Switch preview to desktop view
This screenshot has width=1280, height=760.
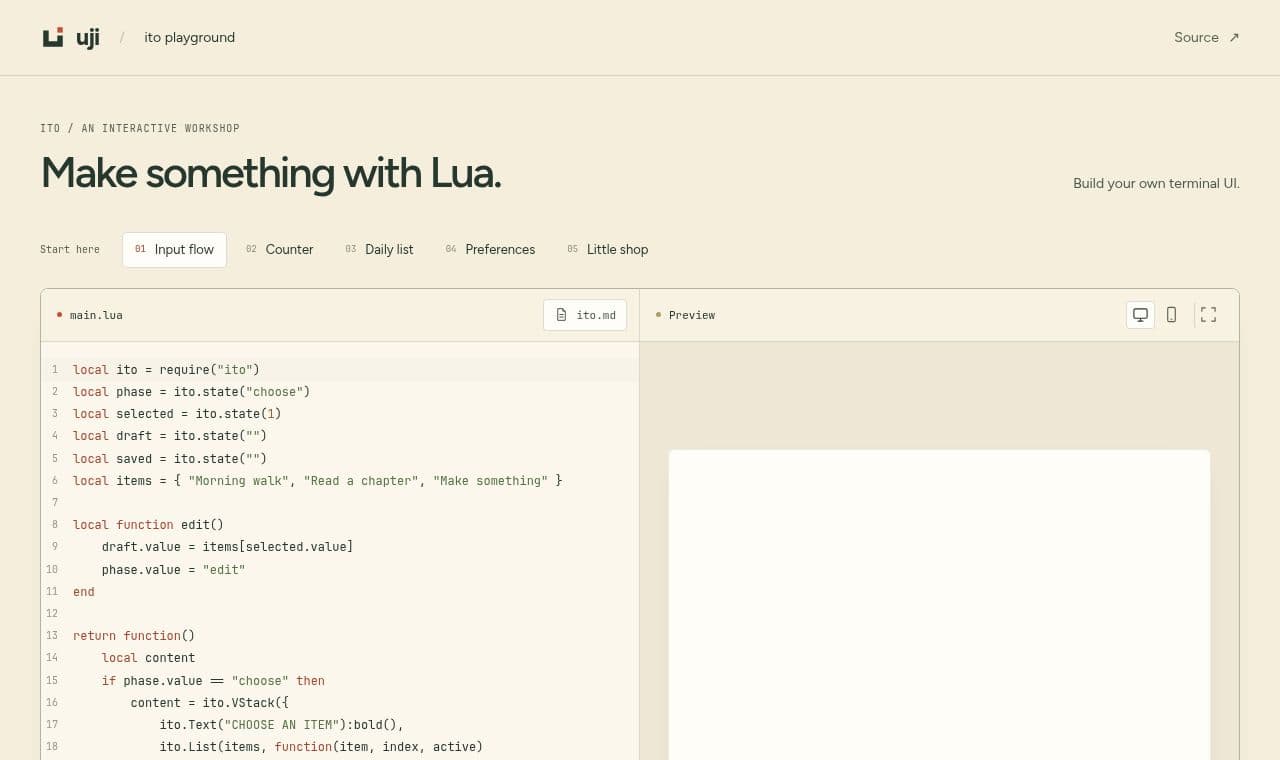point(1140,315)
